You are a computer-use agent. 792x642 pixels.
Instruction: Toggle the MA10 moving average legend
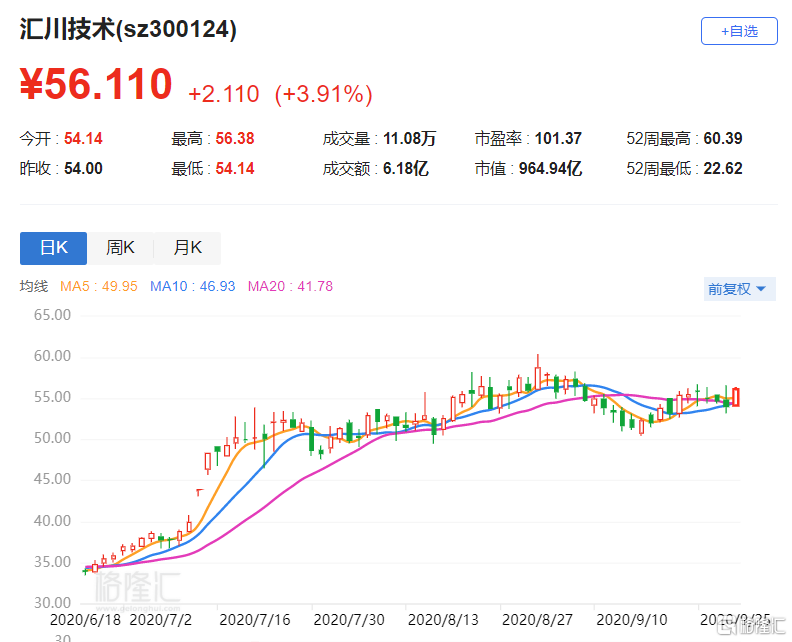click(192, 287)
